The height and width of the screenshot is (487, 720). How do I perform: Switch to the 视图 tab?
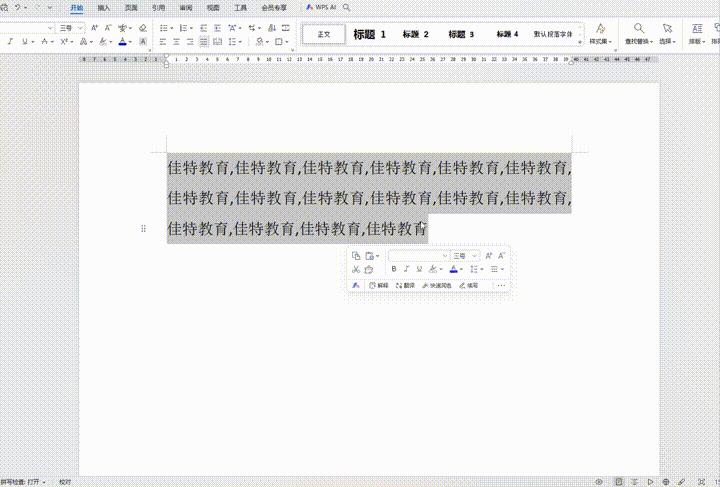click(213, 8)
